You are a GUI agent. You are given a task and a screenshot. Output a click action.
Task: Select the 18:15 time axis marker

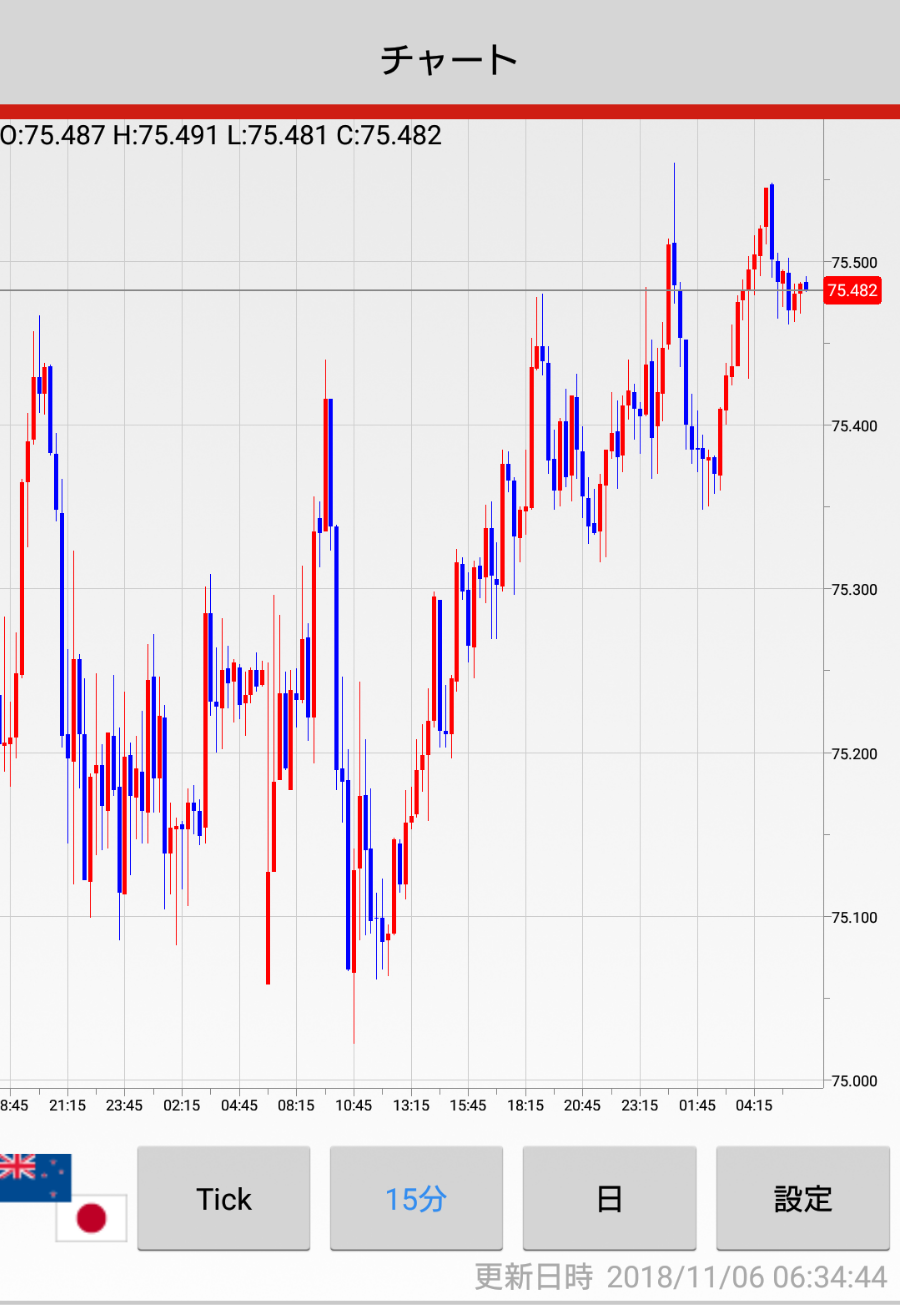pyautogui.click(x=525, y=1106)
